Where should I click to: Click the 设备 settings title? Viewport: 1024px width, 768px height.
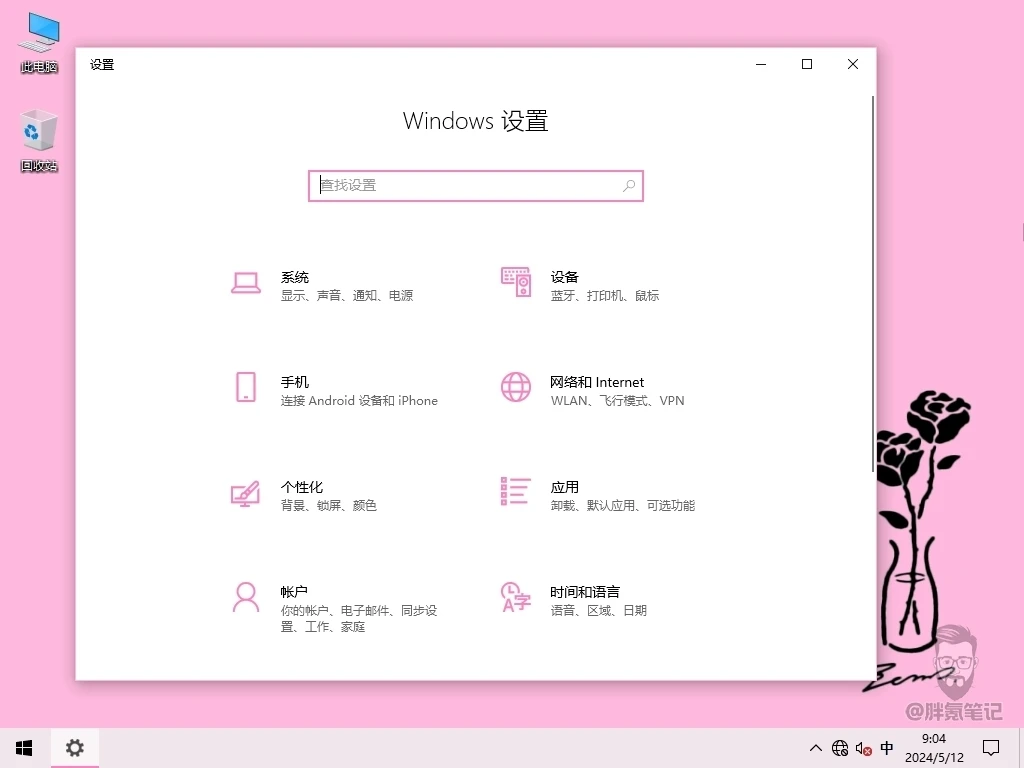564,277
